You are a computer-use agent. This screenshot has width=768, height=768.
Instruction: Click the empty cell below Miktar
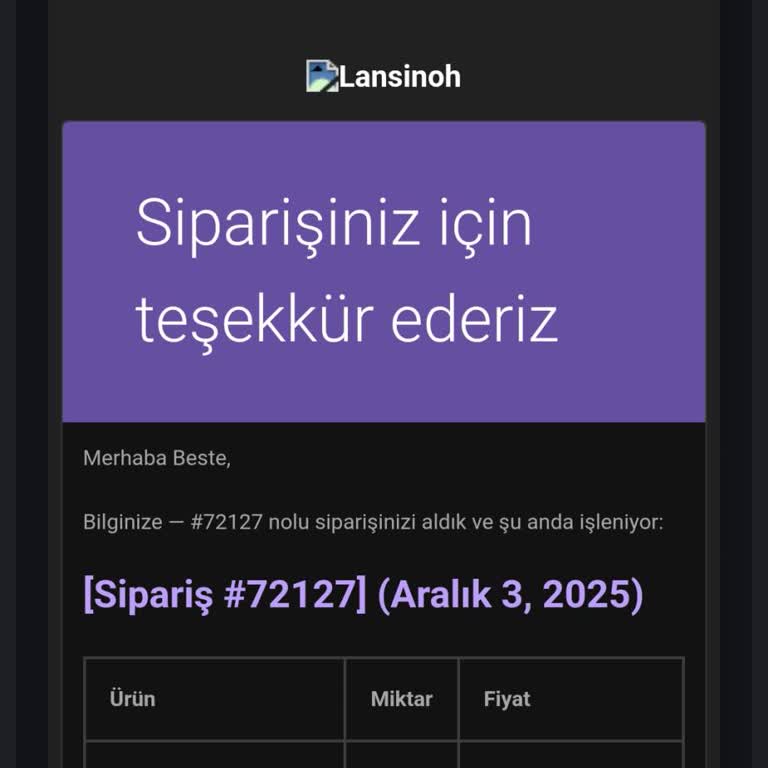(401, 754)
